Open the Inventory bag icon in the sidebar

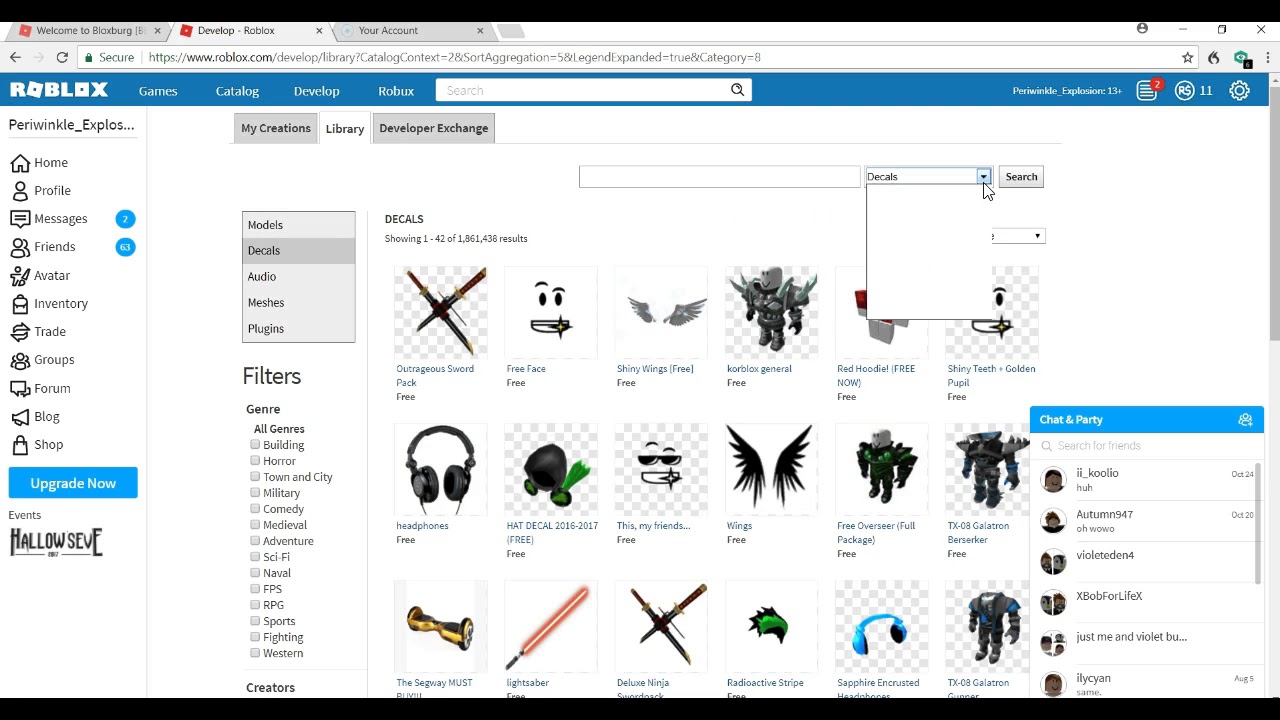click(20, 303)
